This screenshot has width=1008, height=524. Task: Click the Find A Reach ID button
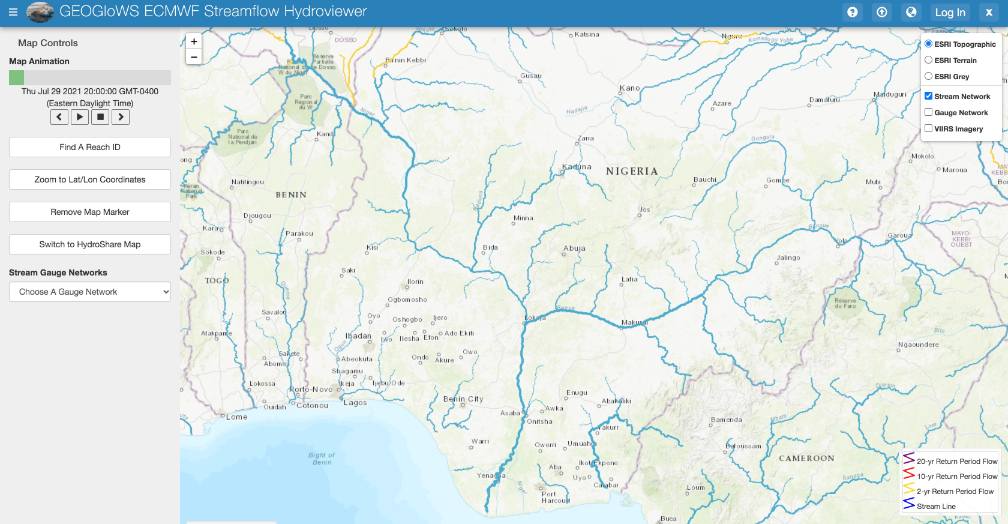(90, 147)
